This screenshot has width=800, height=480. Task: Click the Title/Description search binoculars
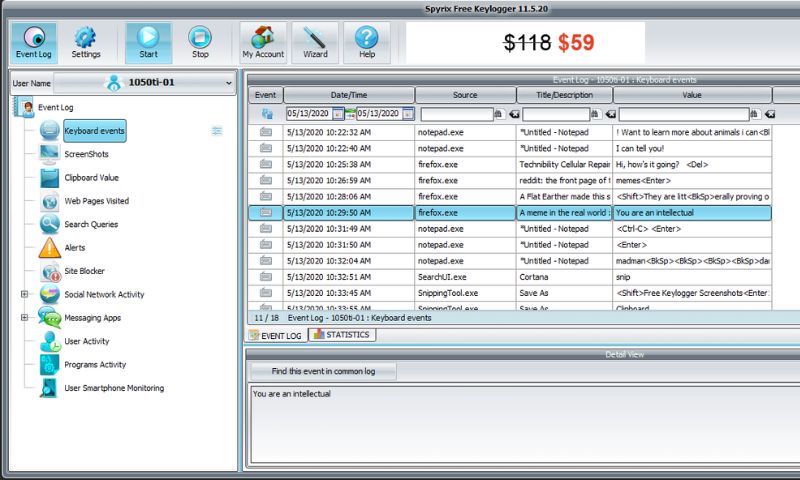tap(595, 114)
